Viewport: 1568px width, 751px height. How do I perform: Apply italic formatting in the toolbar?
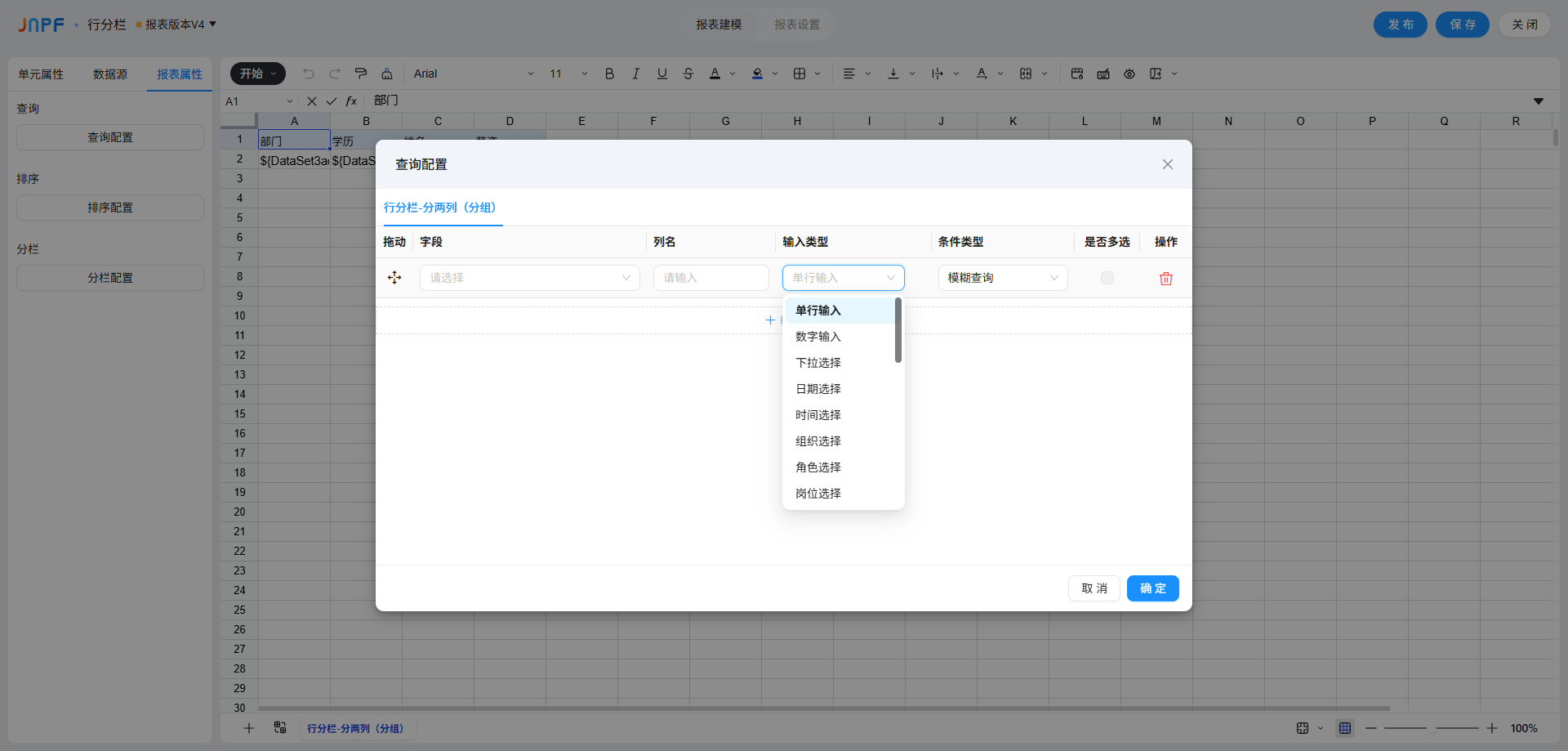tap(635, 74)
